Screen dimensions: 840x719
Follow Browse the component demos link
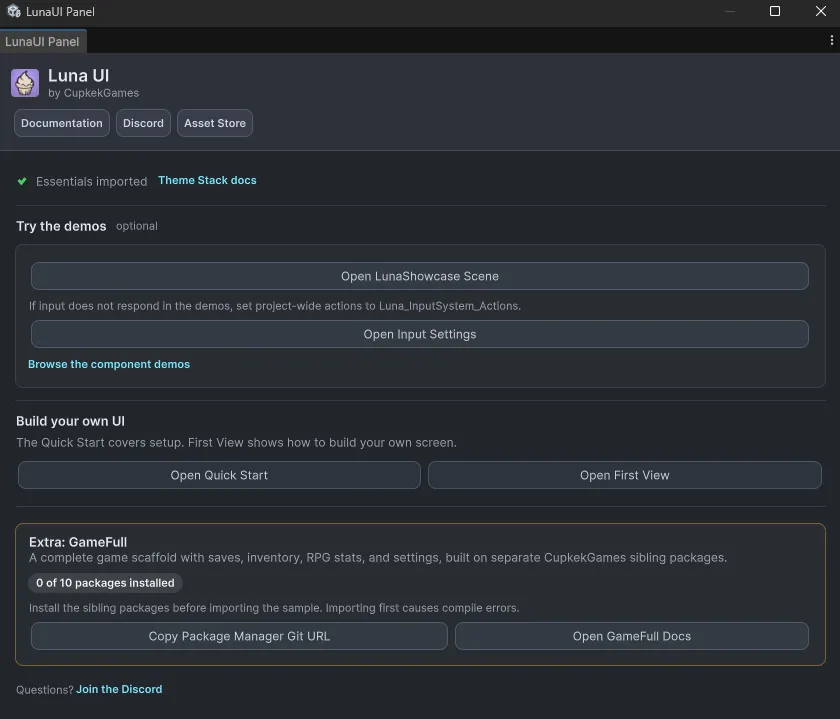[x=109, y=364]
